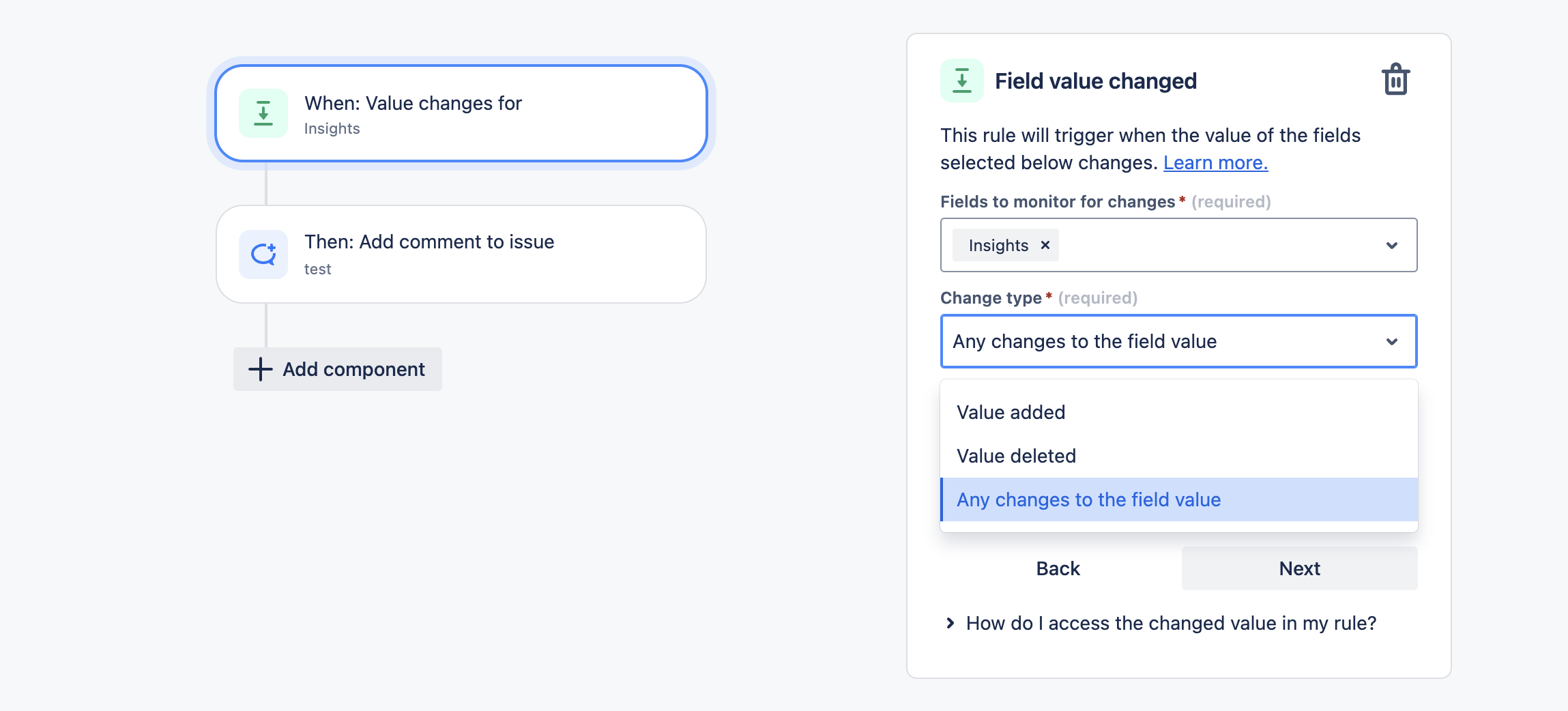1568x711 pixels.
Task: Click the Insights chip in the fields input
Action: 998,245
